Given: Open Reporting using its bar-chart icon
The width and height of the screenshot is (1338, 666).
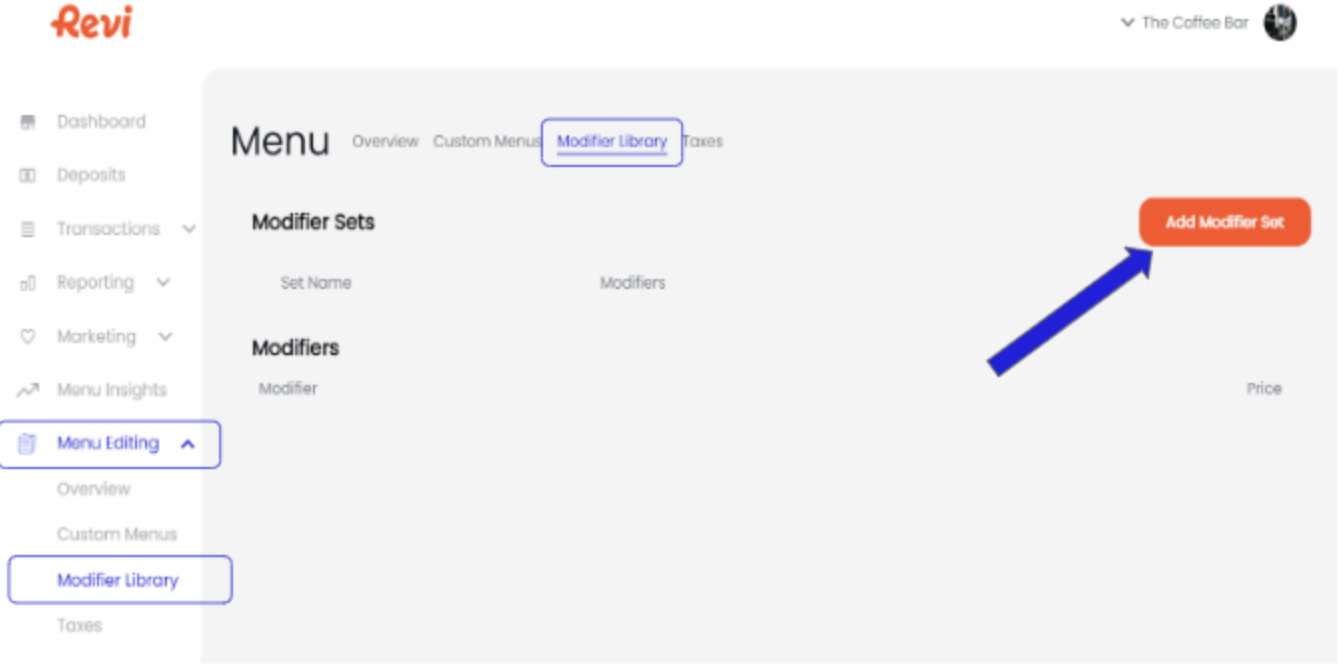Looking at the screenshot, I should pos(26,282).
